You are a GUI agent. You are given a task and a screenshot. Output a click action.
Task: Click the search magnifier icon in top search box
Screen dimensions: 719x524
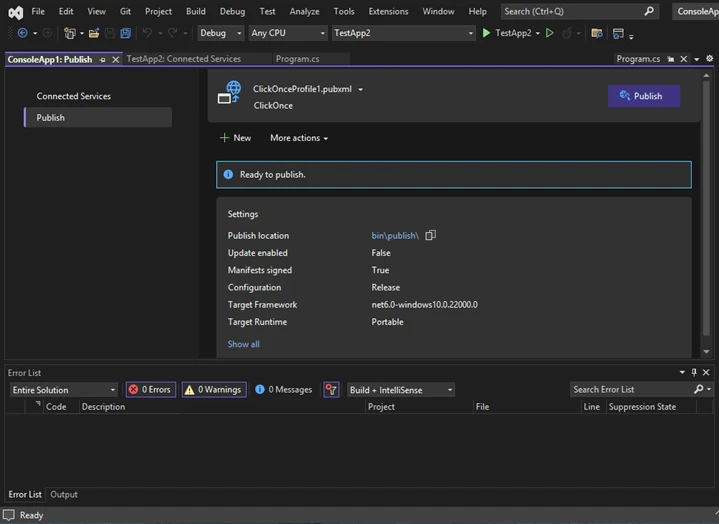point(649,11)
